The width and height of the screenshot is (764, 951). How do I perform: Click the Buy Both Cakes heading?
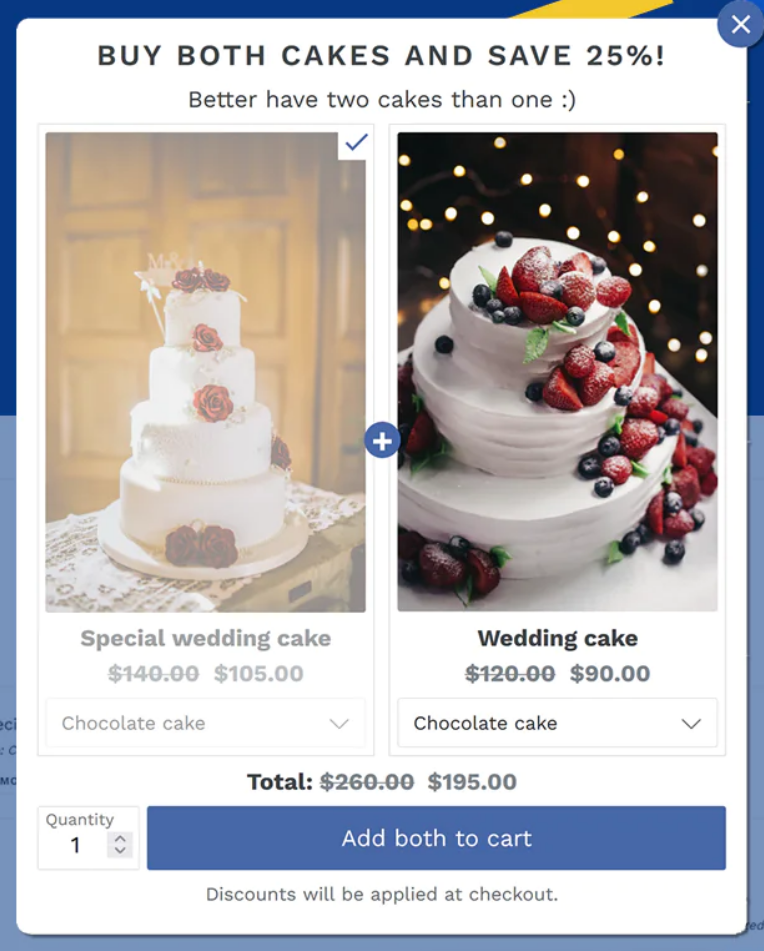click(x=381, y=56)
